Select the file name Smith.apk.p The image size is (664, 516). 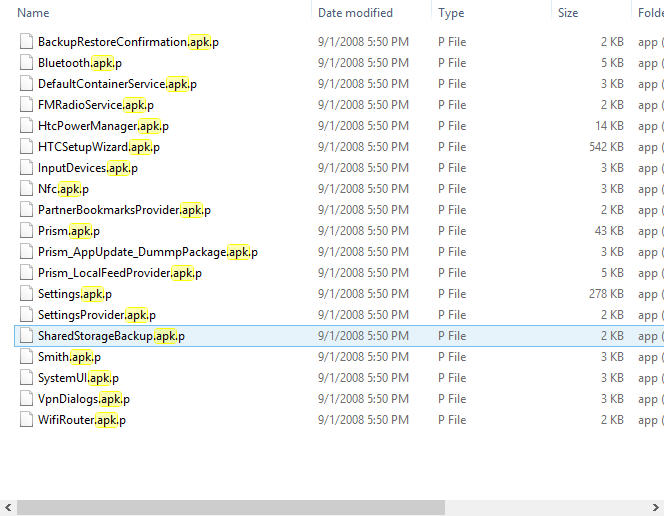(69, 357)
